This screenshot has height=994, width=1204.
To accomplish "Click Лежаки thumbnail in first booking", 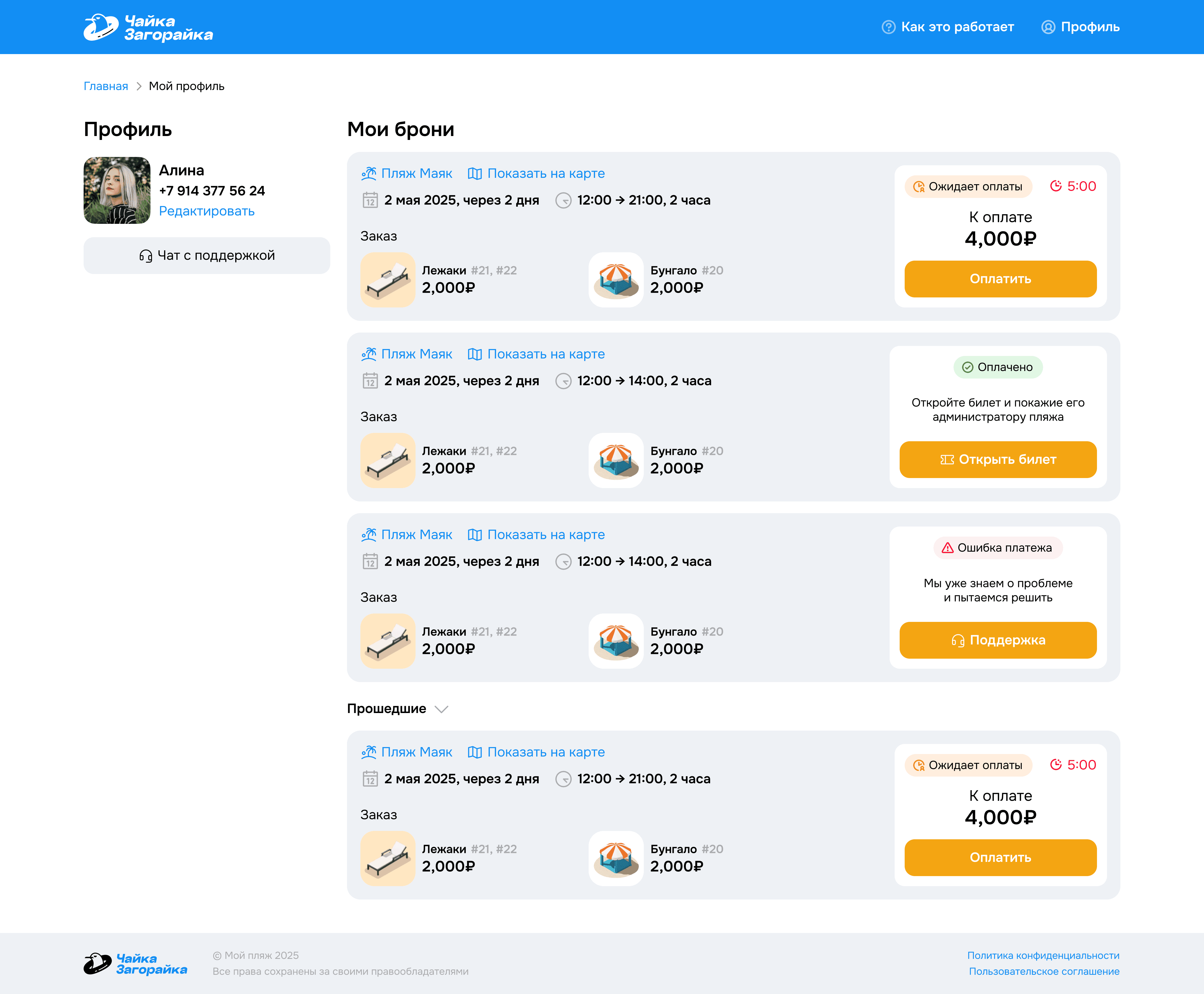I will (388, 280).
